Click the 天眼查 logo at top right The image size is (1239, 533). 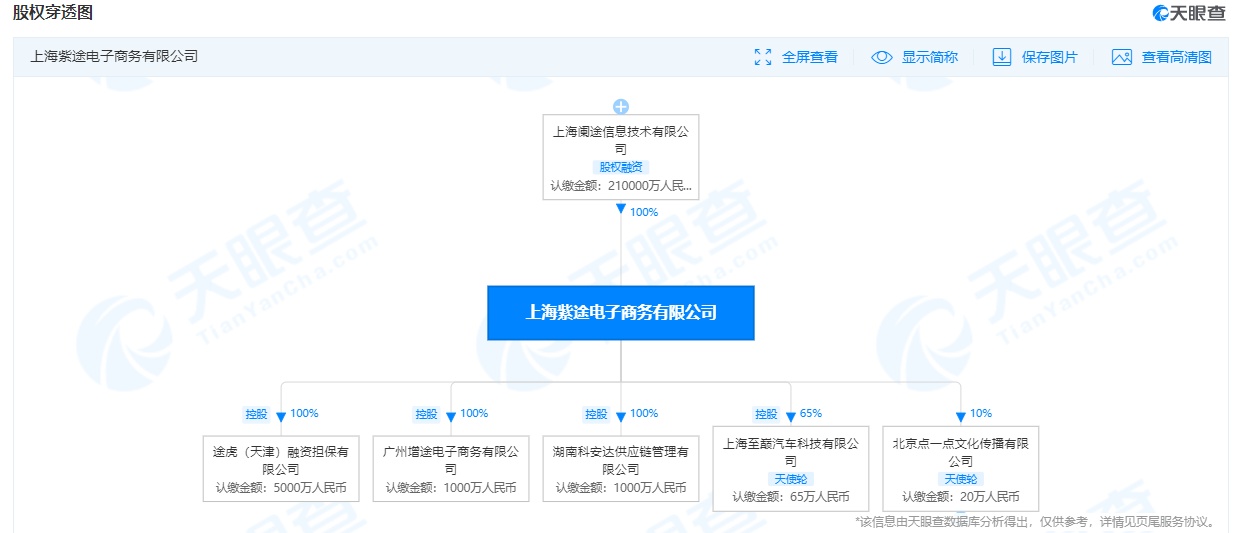click(1189, 13)
